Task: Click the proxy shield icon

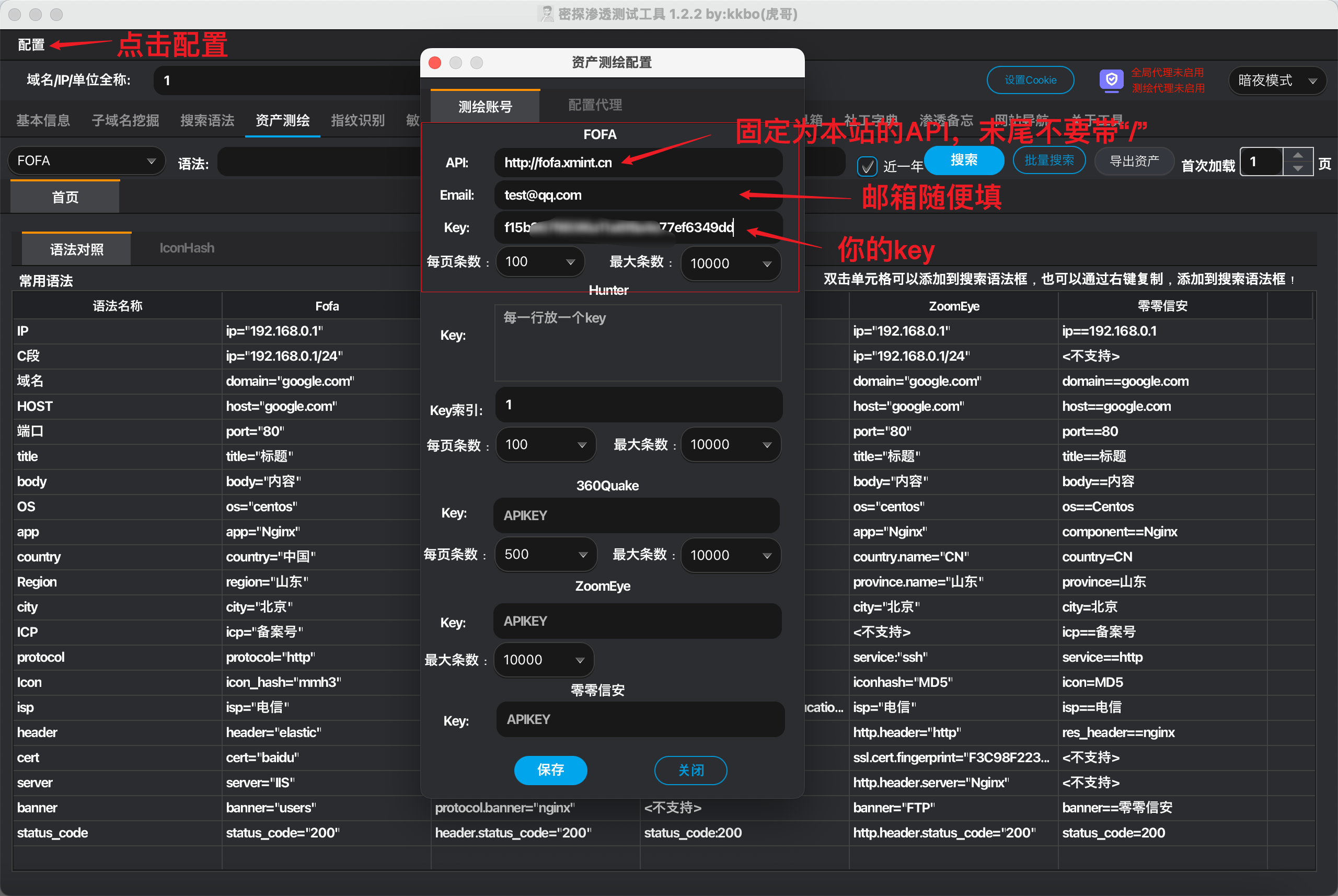Action: 1111,79
